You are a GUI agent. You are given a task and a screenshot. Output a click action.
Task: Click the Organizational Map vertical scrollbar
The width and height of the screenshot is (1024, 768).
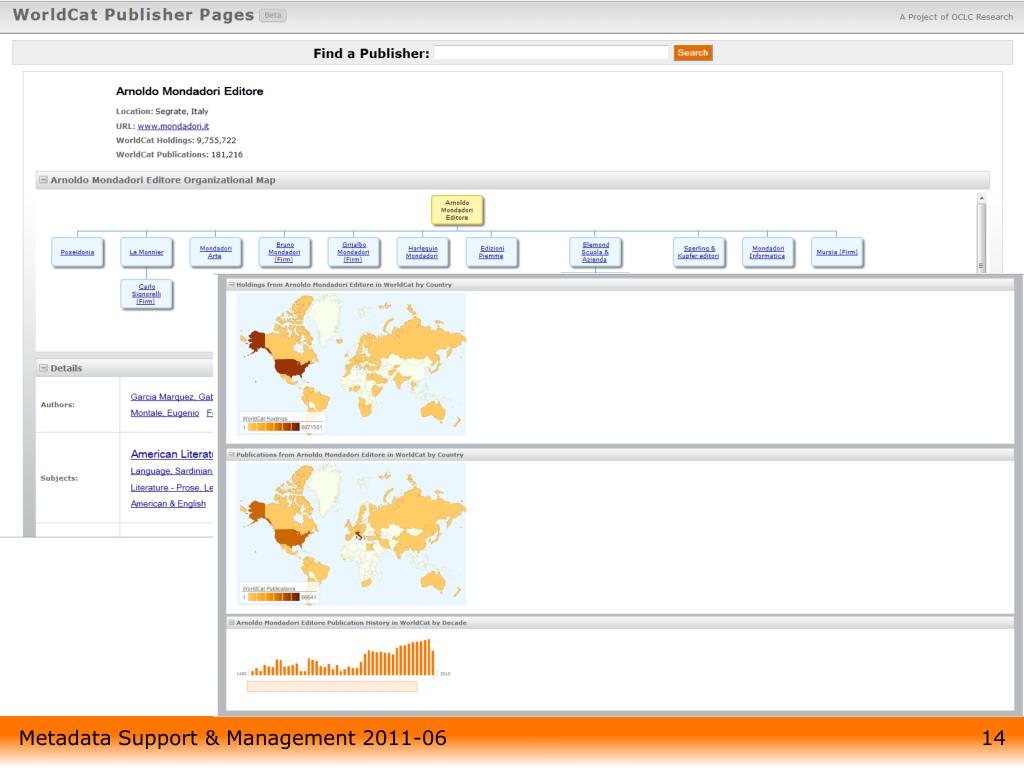(x=981, y=232)
